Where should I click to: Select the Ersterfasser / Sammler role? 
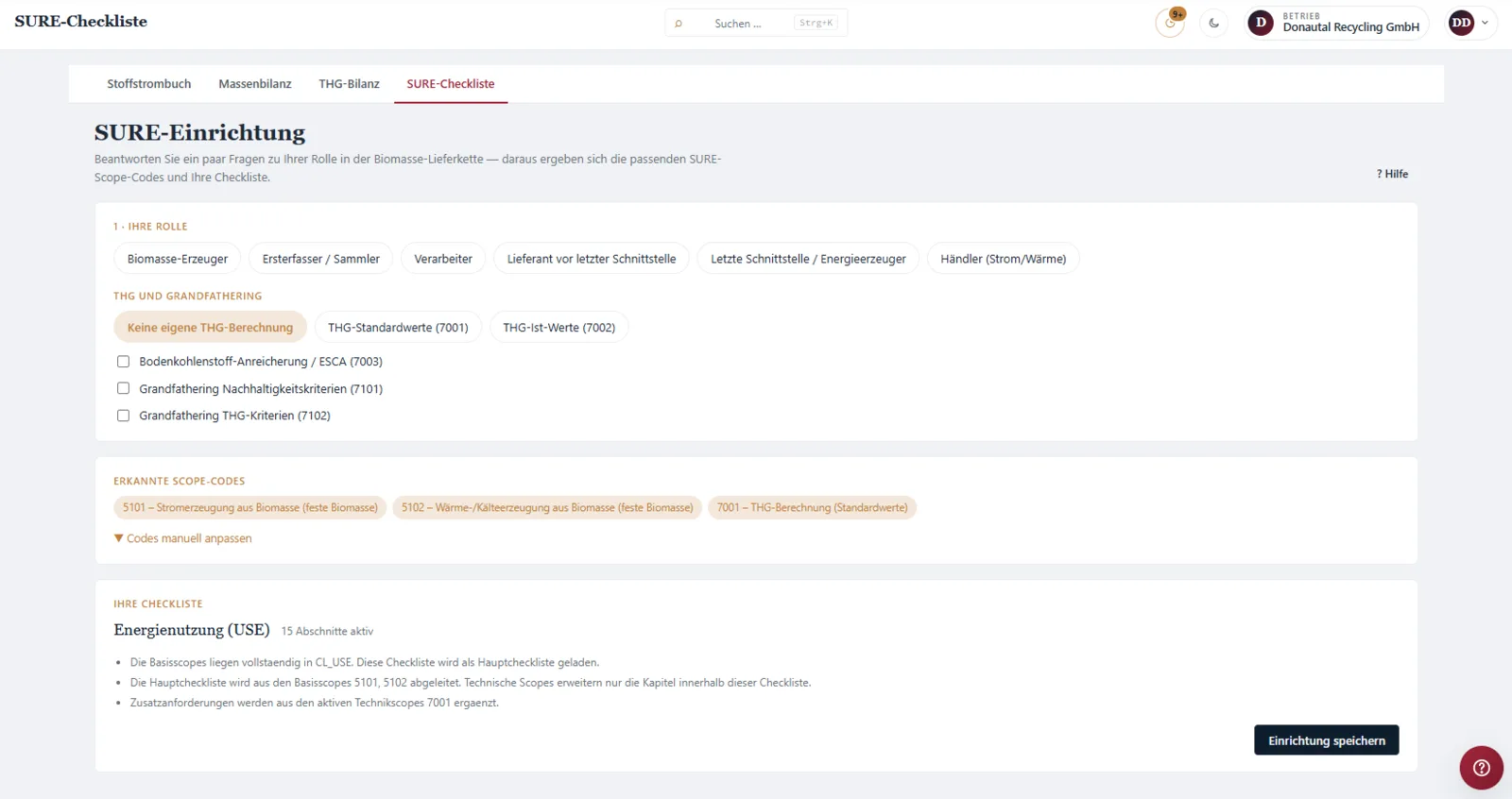pos(320,259)
